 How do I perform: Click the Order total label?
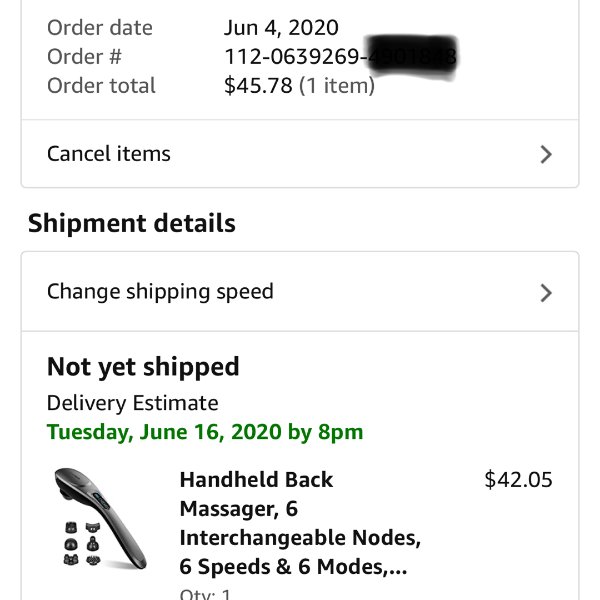(x=101, y=85)
